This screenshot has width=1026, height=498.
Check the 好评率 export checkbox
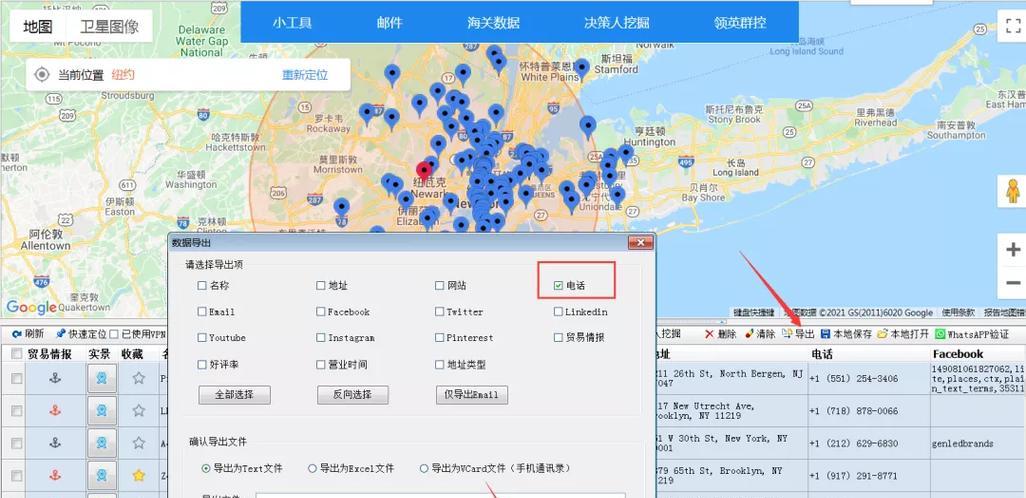(202, 365)
